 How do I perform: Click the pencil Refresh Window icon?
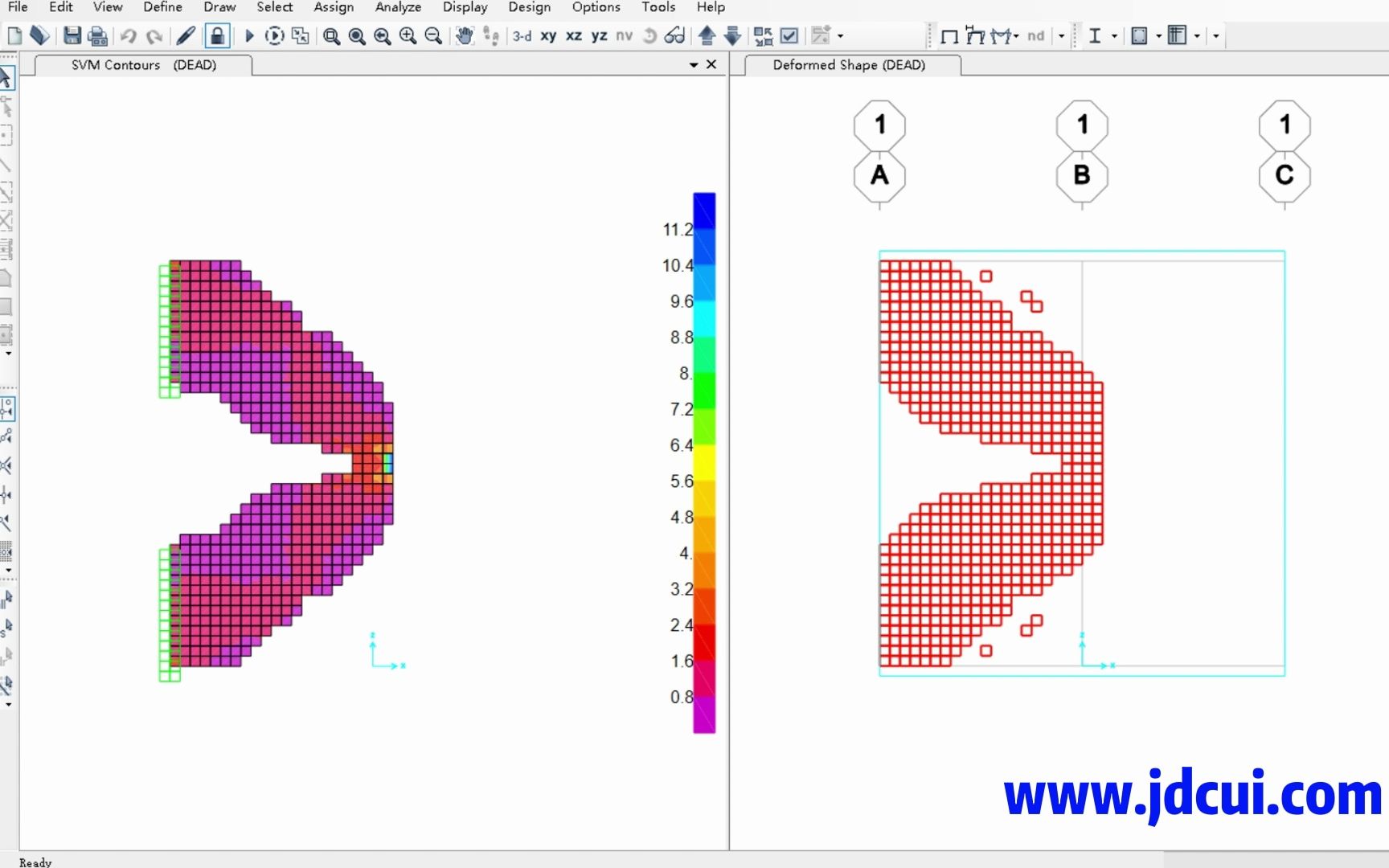pos(186,35)
